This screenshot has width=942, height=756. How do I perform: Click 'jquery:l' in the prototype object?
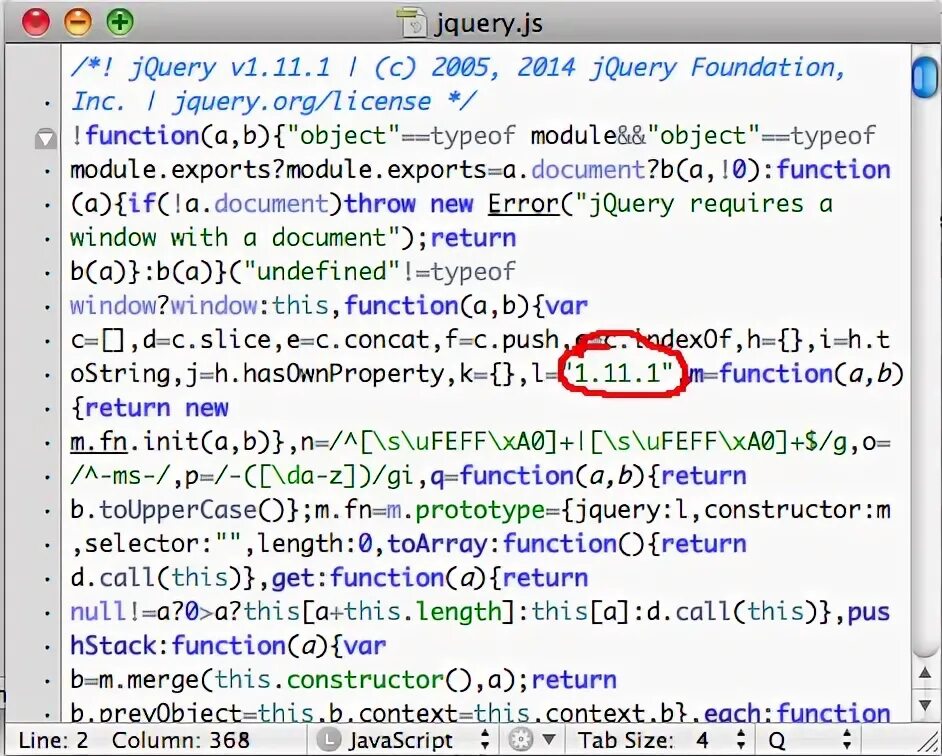(x=630, y=510)
